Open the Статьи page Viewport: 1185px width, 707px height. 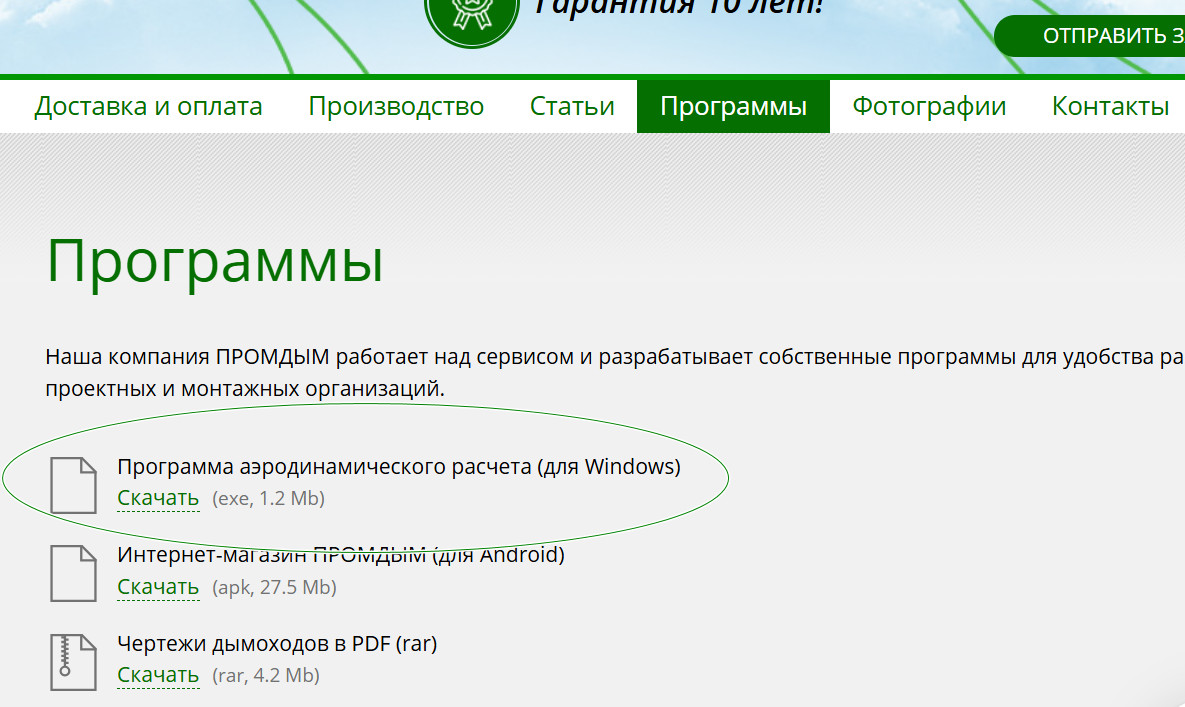572,106
